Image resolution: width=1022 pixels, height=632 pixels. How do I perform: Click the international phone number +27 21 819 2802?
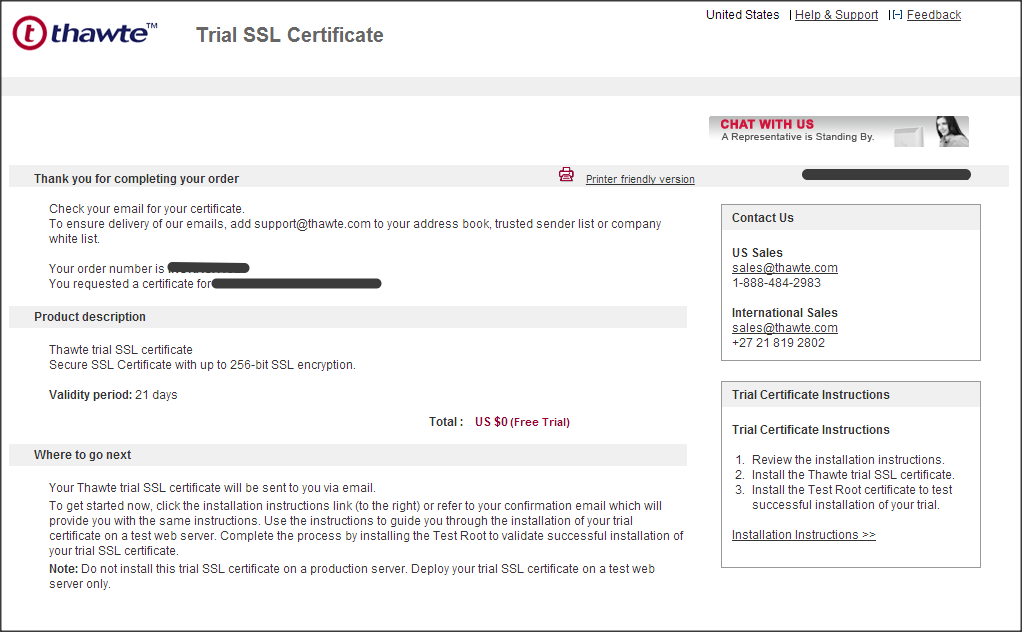778,343
